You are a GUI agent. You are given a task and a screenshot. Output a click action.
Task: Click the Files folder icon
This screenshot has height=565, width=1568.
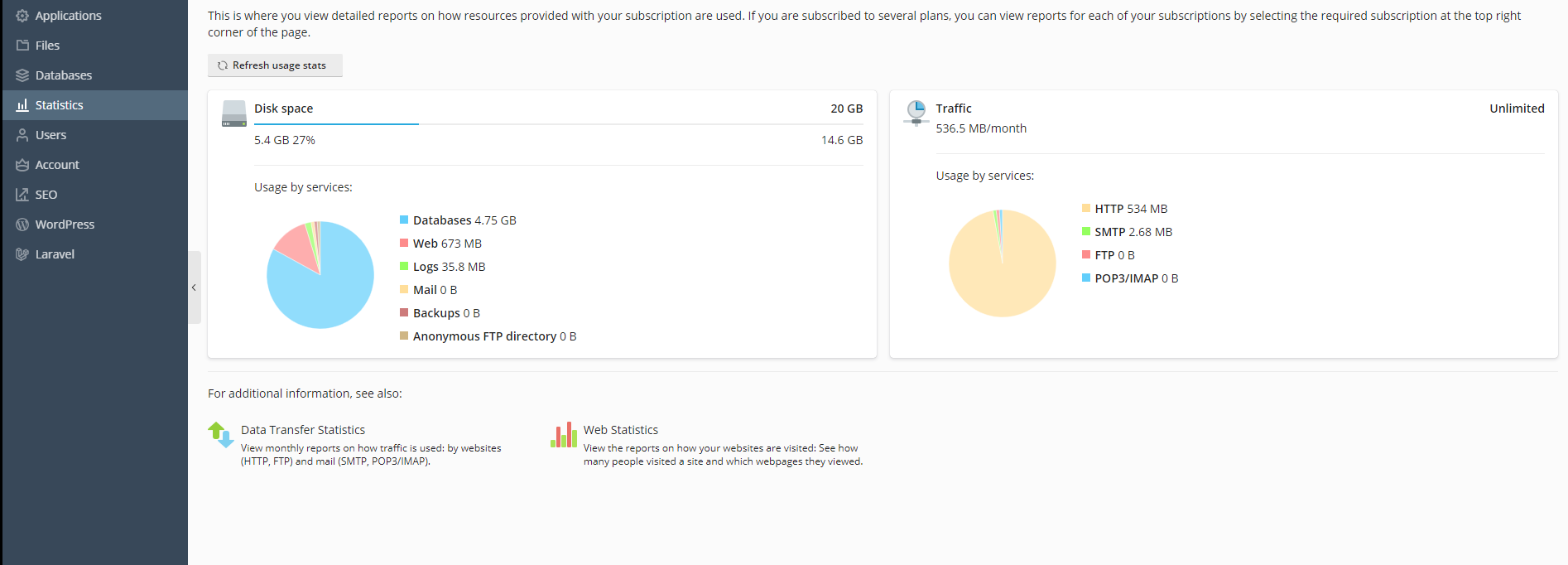(x=22, y=46)
